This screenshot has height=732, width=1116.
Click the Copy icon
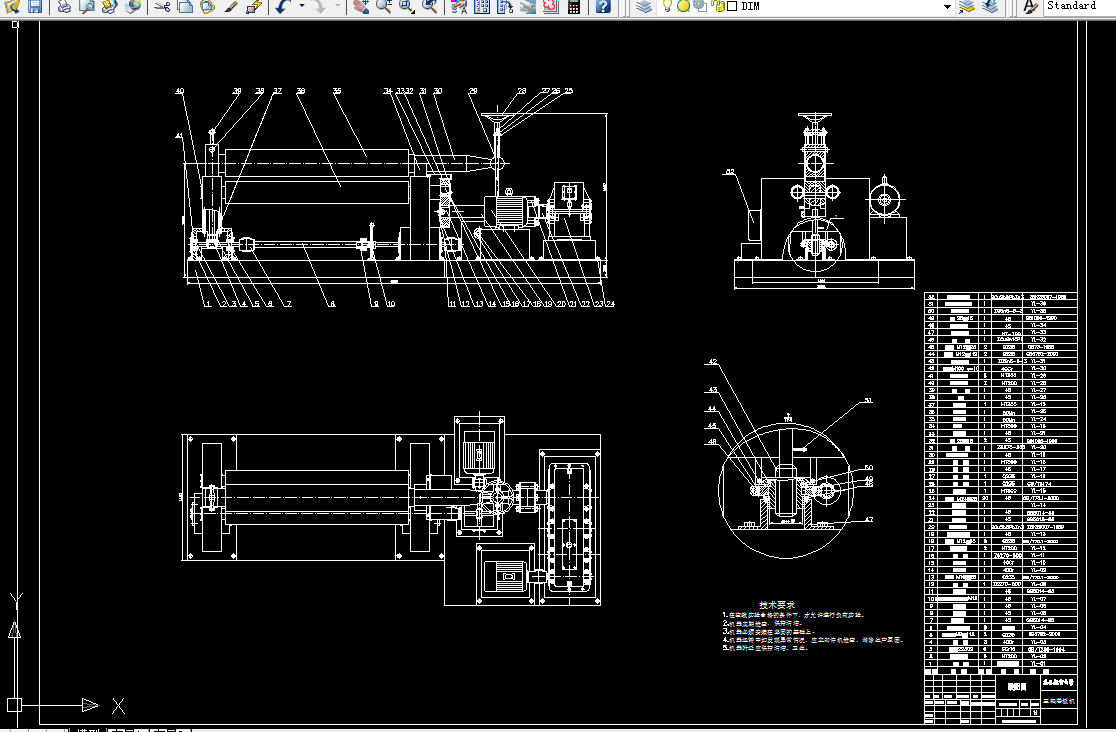point(185,6)
